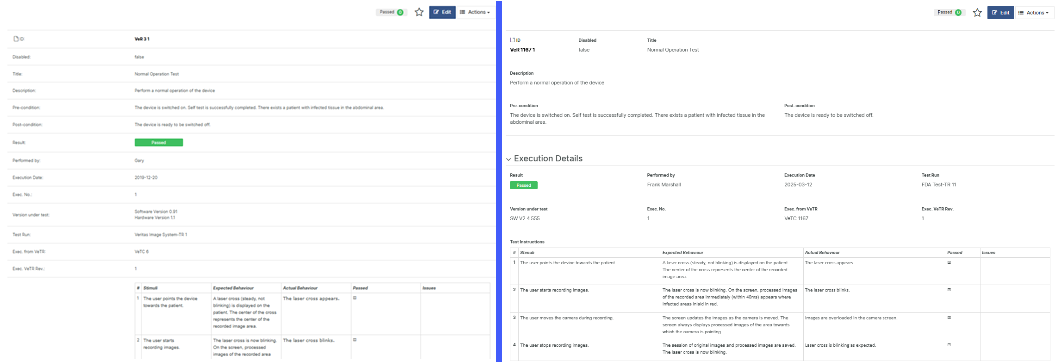Click the 'Issues' header in Gary's table
1055x362 pixels.
(429, 287)
